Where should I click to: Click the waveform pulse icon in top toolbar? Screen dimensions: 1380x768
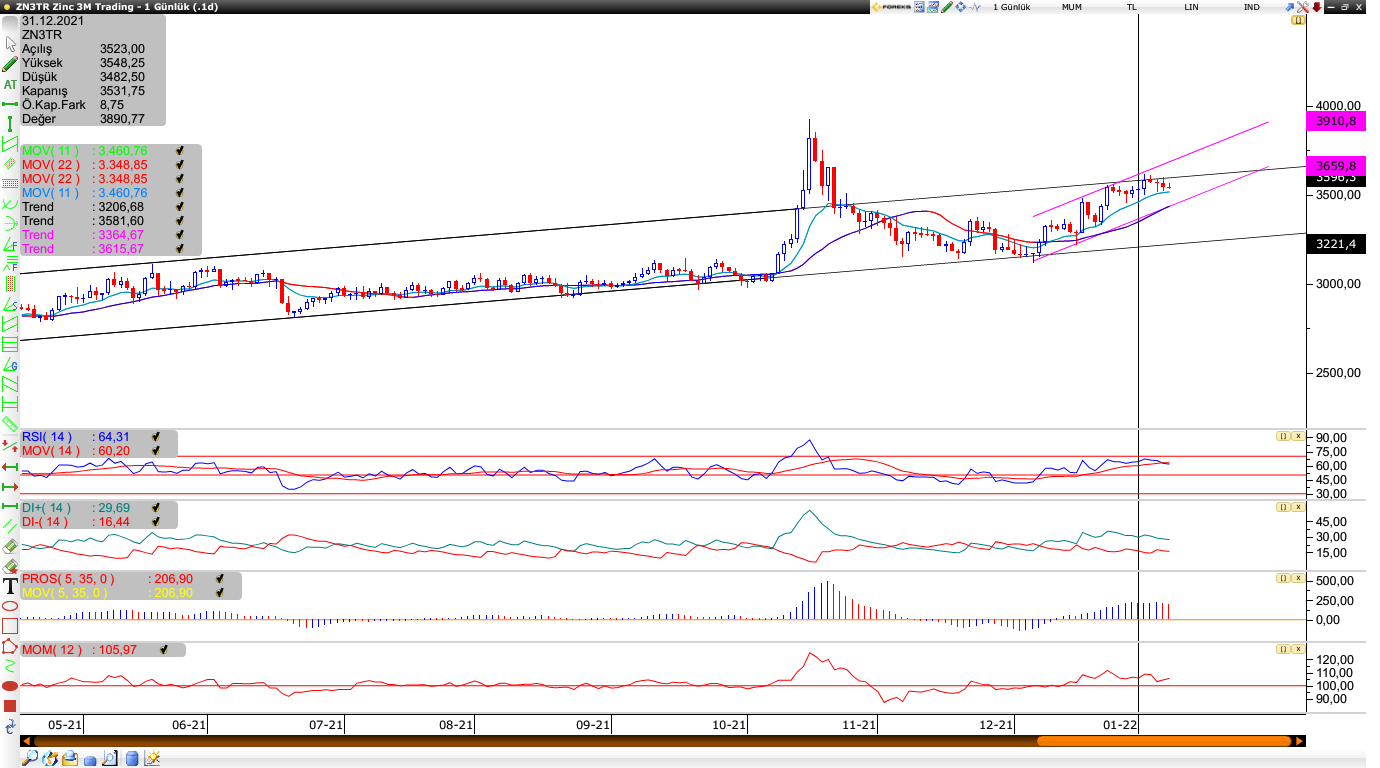(x=975, y=7)
